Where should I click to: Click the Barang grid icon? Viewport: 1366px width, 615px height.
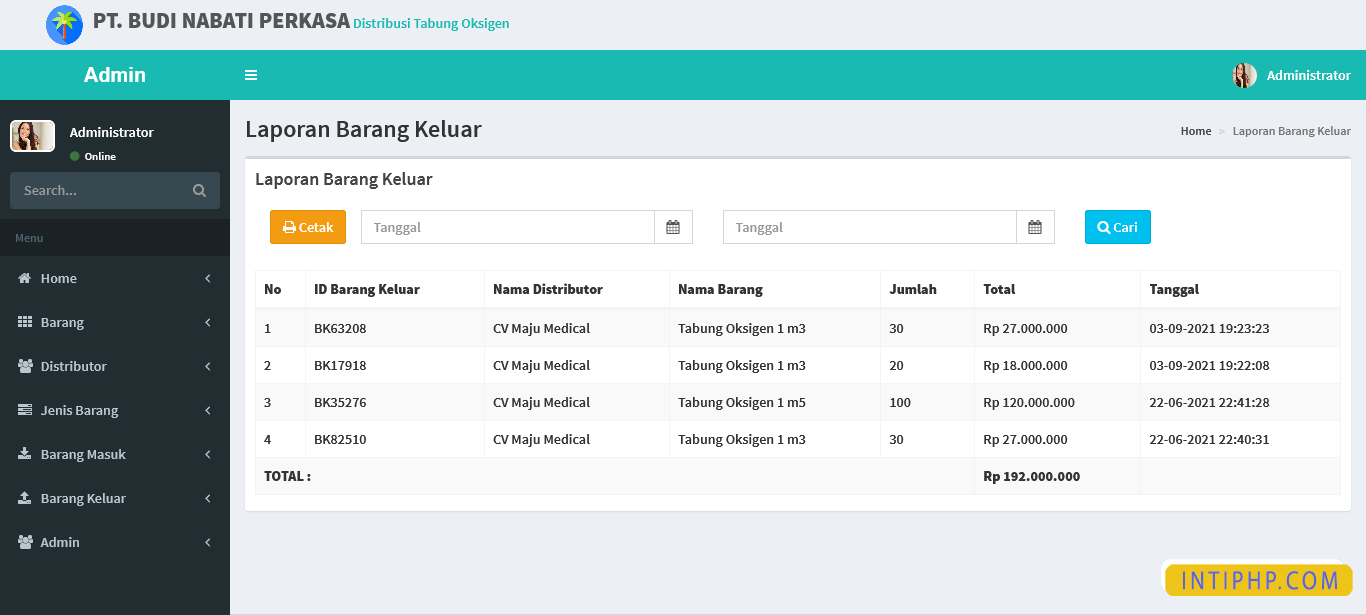tap(27, 322)
